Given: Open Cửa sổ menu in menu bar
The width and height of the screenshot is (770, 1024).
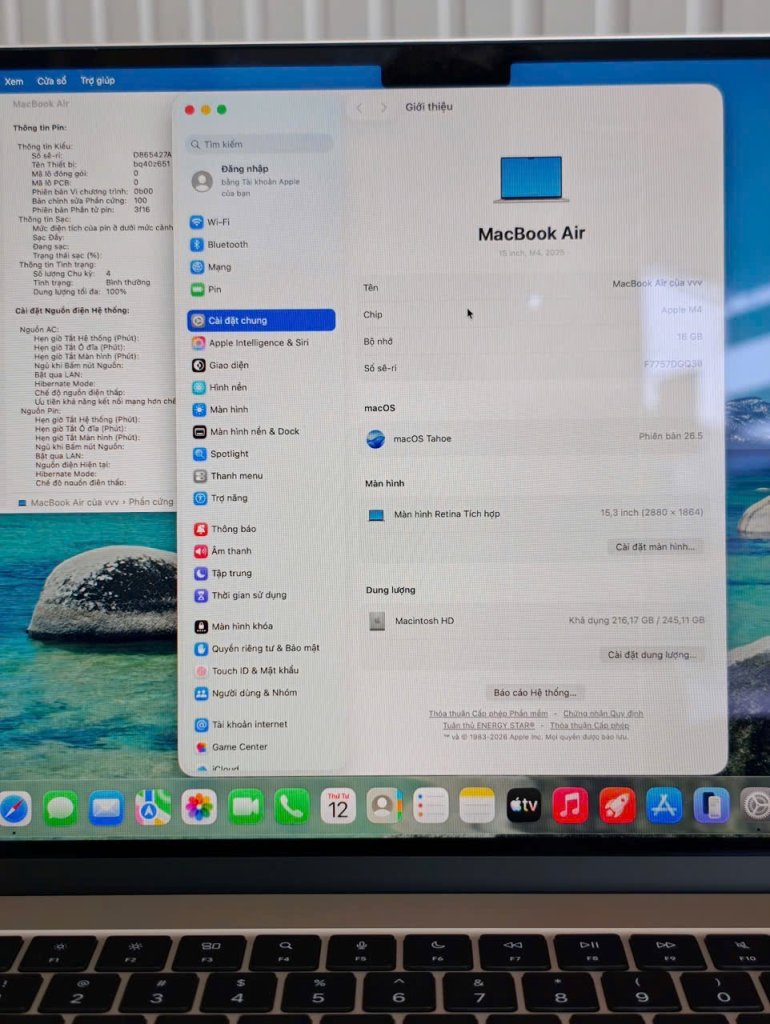Looking at the screenshot, I should click(52, 81).
